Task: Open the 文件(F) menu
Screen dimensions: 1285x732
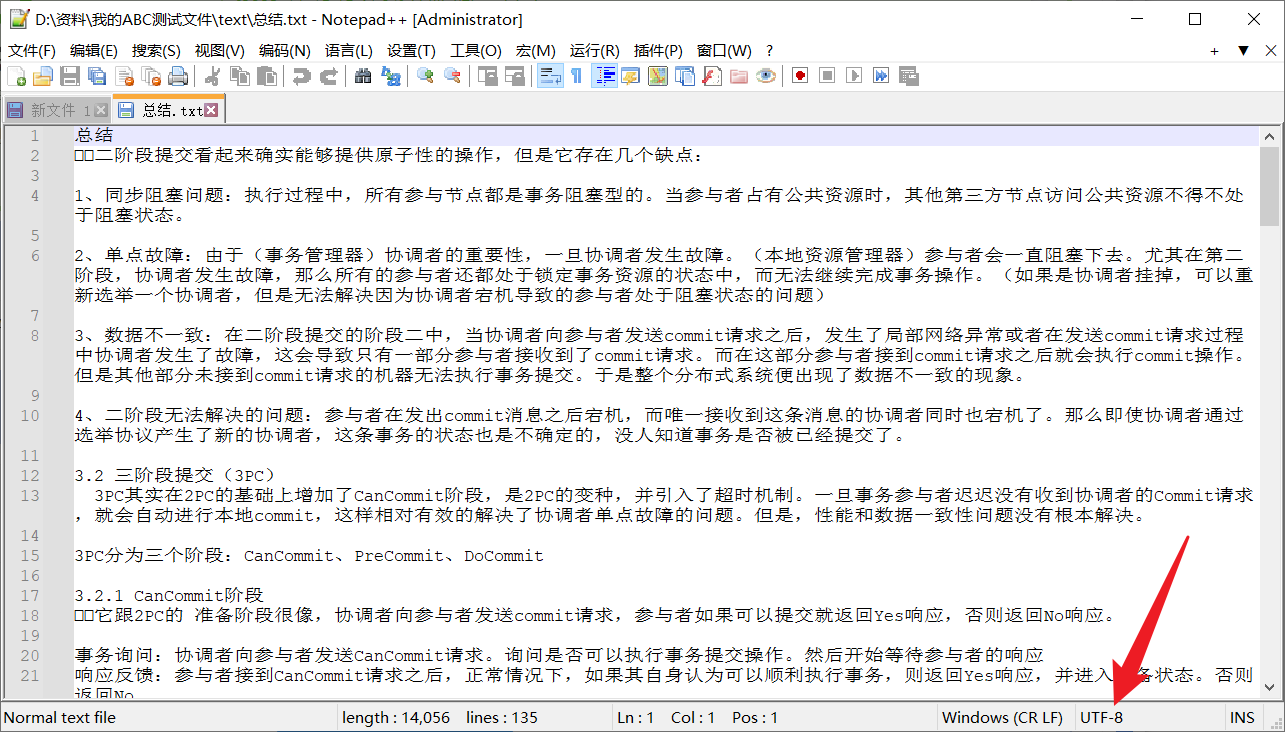Action: (x=32, y=50)
